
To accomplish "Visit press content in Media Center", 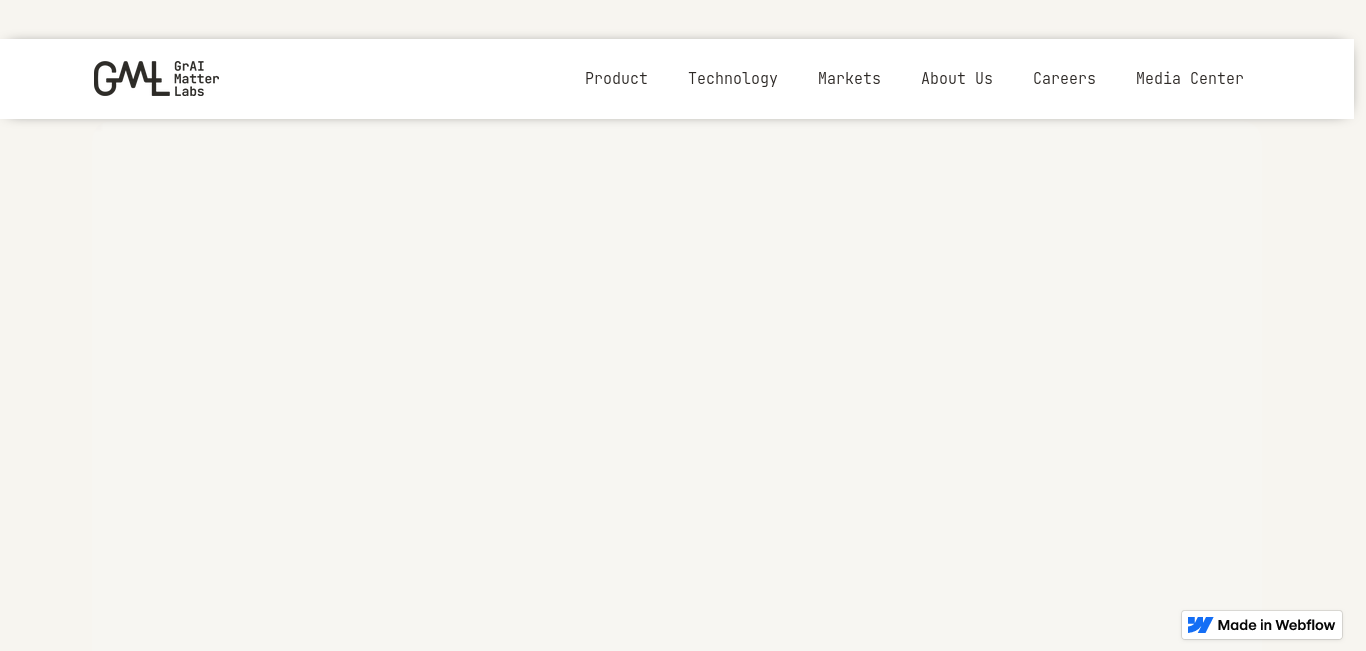I will 1189,78.
